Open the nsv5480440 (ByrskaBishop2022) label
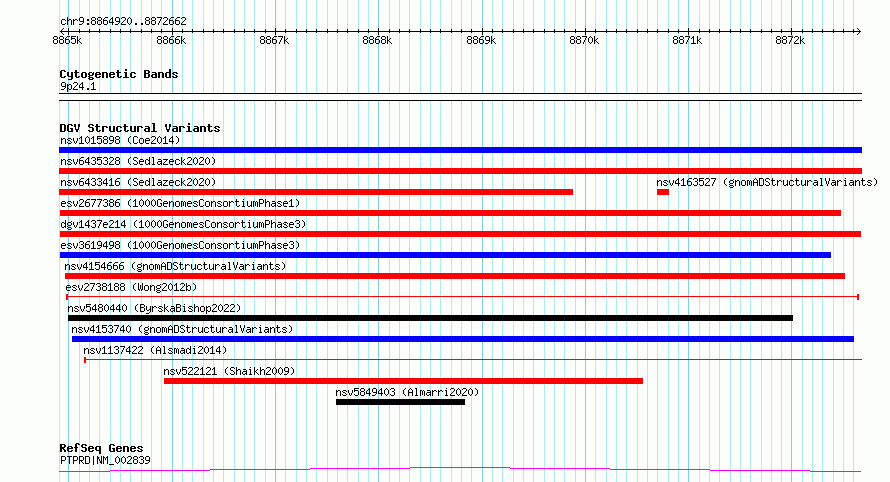The width and height of the screenshot is (890, 482). tap(154, 308)
